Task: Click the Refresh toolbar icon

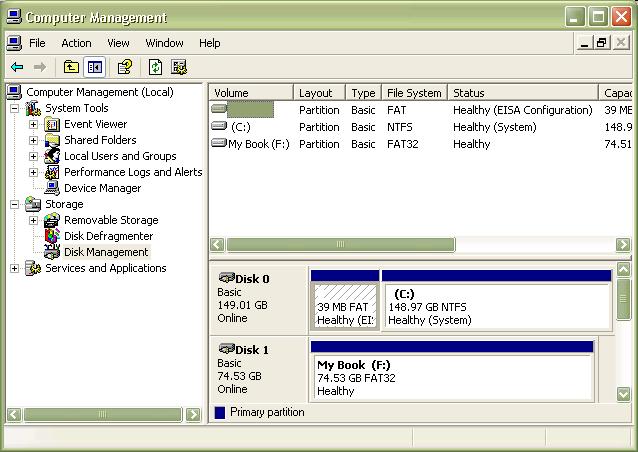Action: (155, 67)
